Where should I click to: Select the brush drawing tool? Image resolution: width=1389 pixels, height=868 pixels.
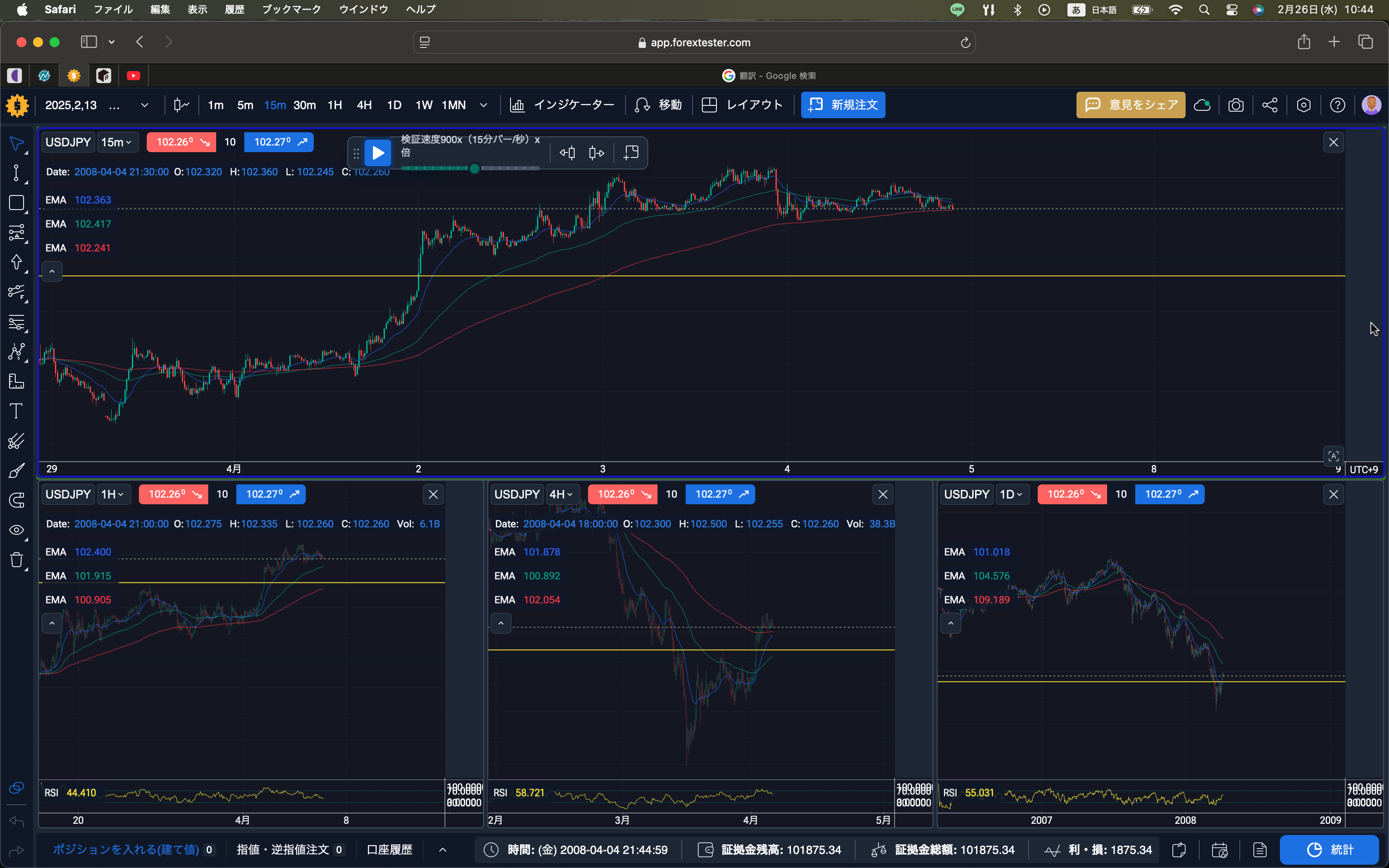[x=16, y=471]
